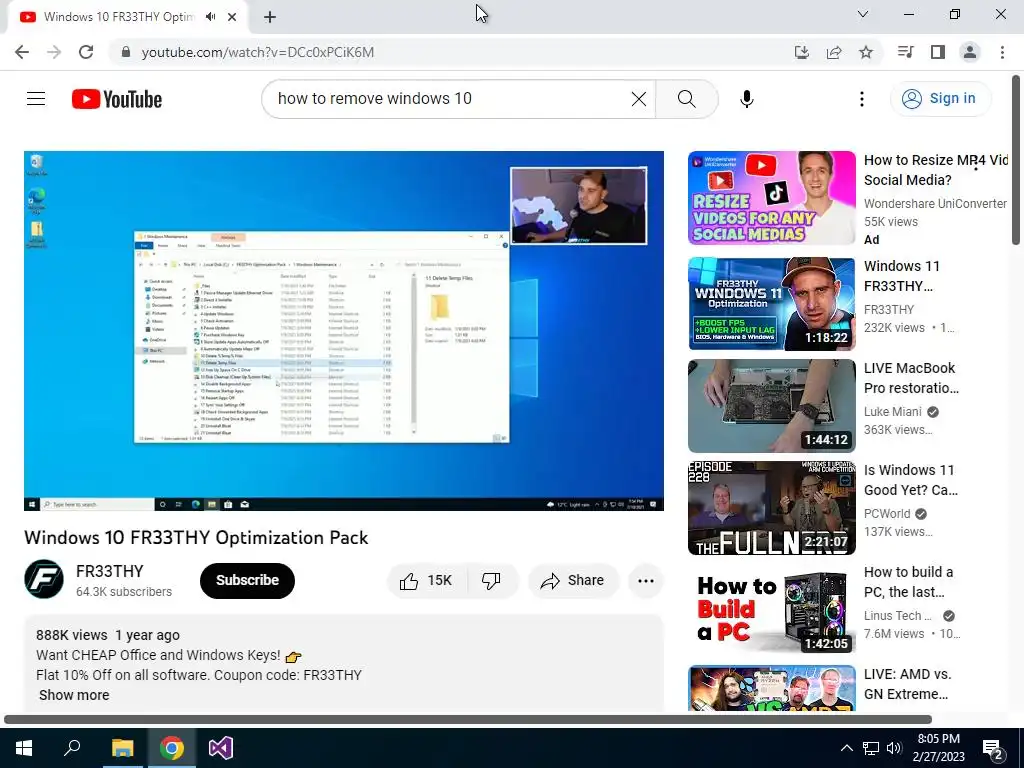1024x768 pixels.
Task: Open the Resize MP4 video ad thumbnail
Action: click(771, 198)
